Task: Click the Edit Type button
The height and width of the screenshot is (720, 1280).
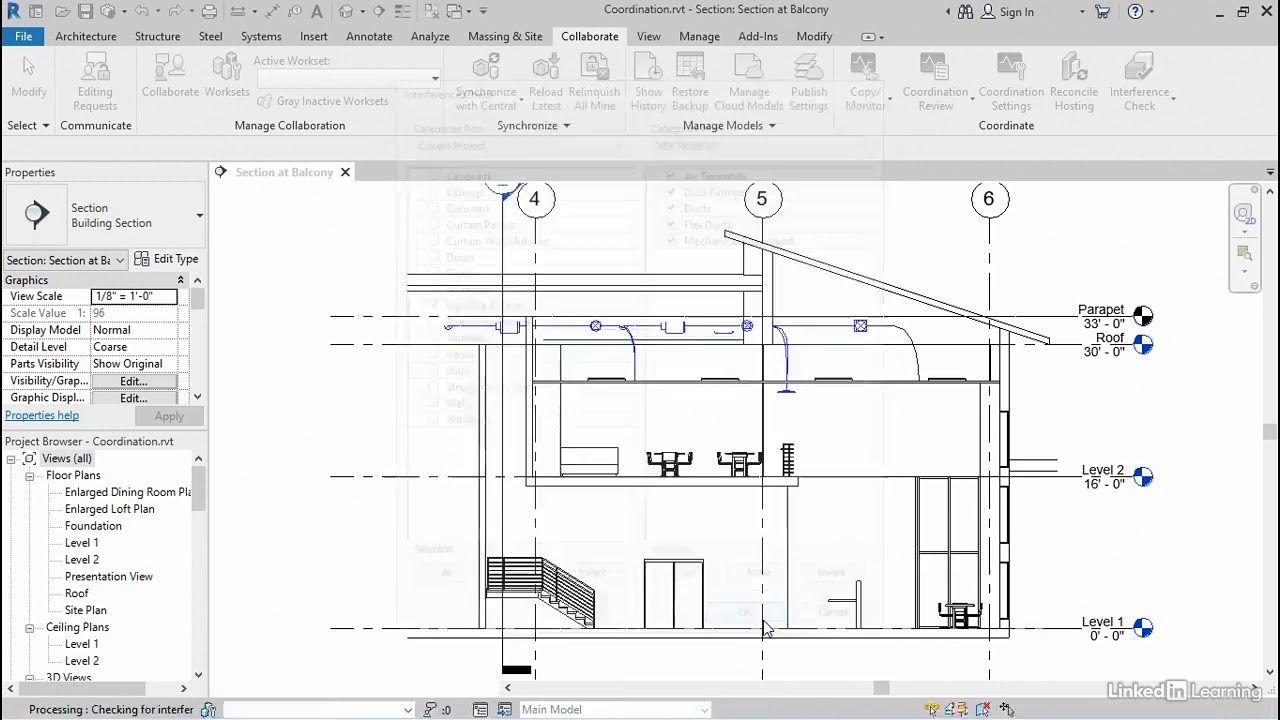Action: click(166, 259)
